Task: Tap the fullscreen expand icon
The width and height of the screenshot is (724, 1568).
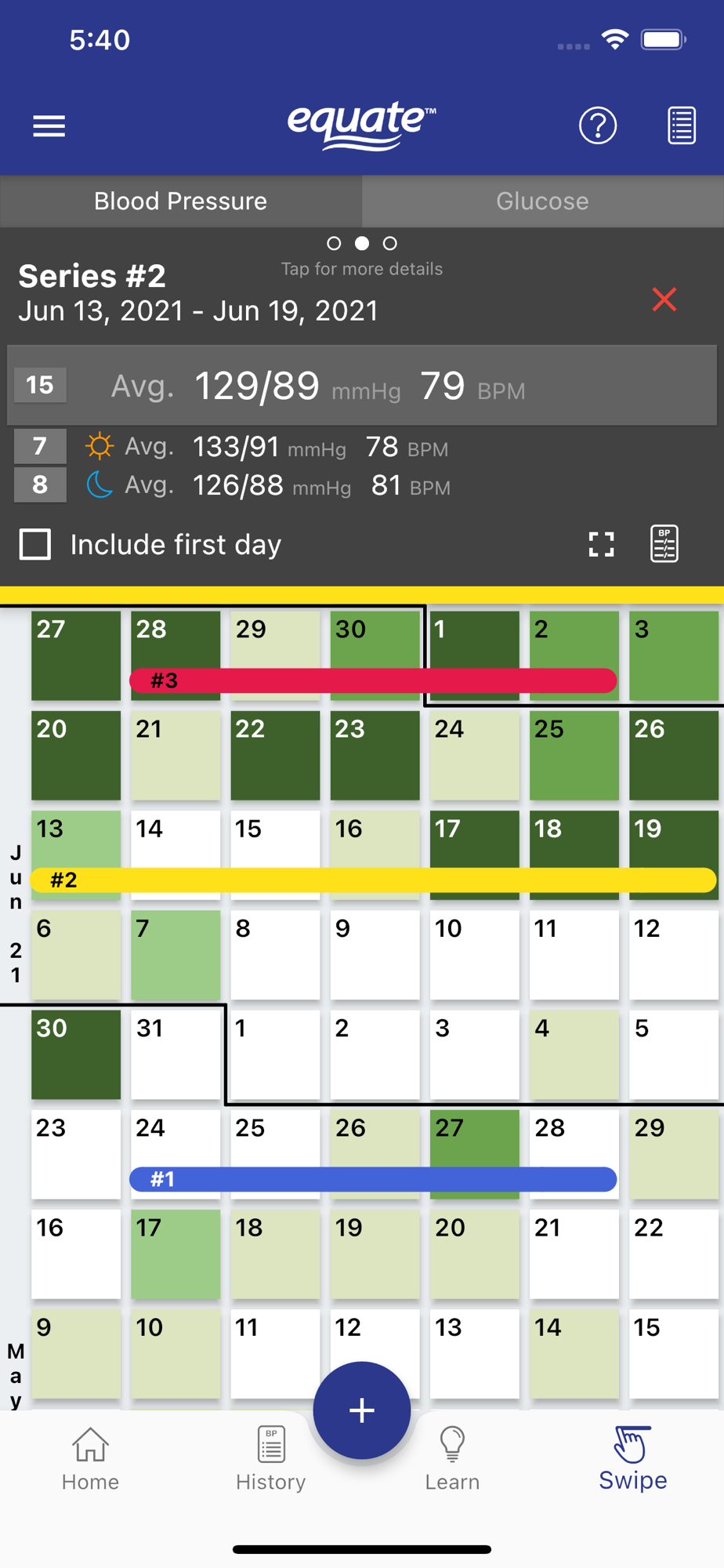Action: pos(601,544)
